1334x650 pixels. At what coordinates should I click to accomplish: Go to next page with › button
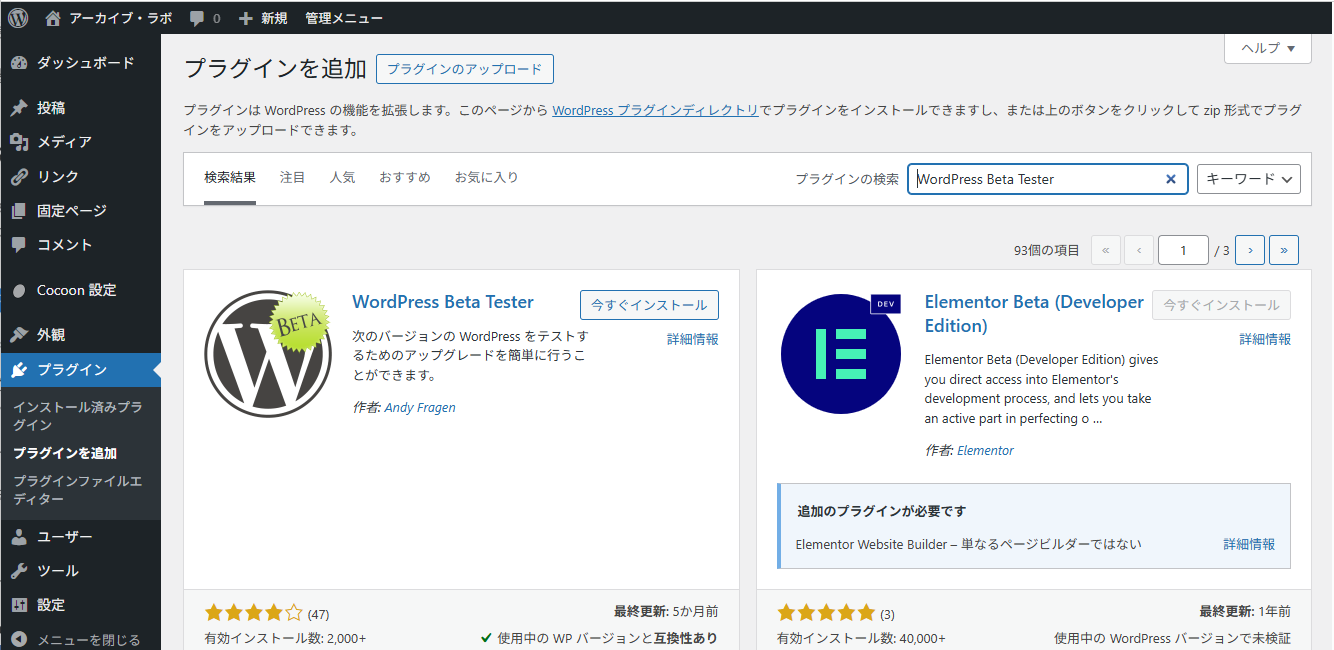click(1250, 251)
